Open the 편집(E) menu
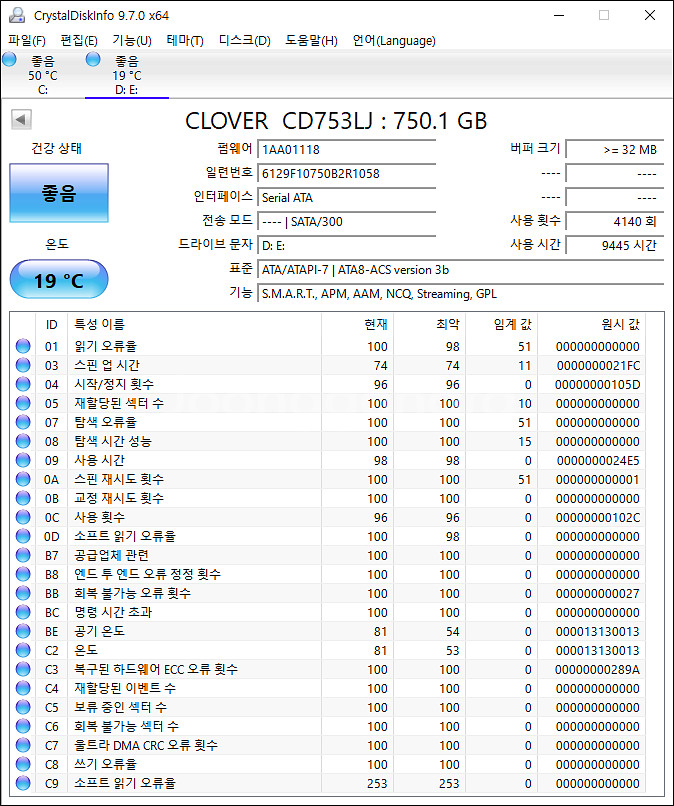The width and height of the screenshot is (674, 806). 79,41
